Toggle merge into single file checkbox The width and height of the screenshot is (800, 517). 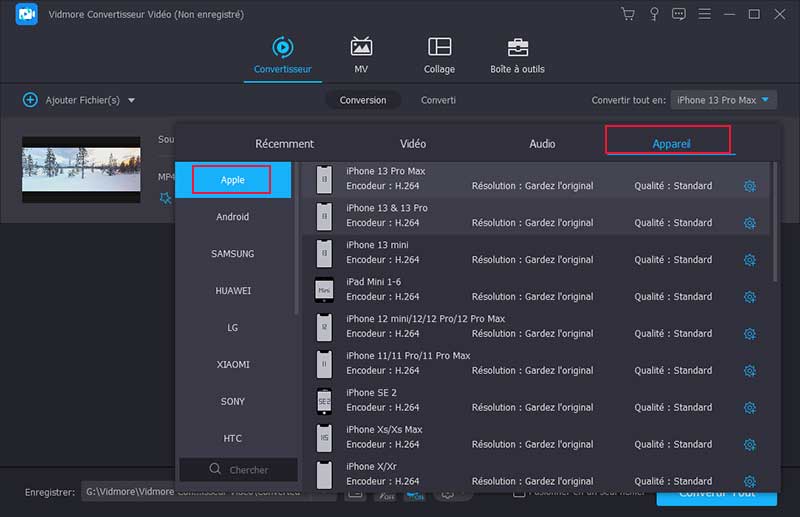tap(519, 492)
